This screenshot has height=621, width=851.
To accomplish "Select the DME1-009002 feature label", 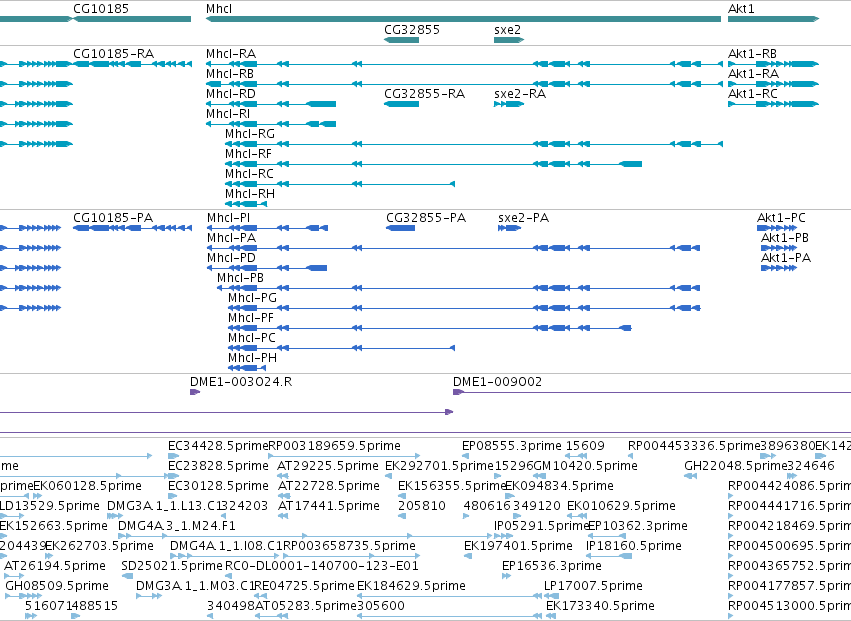I will 497,382.
